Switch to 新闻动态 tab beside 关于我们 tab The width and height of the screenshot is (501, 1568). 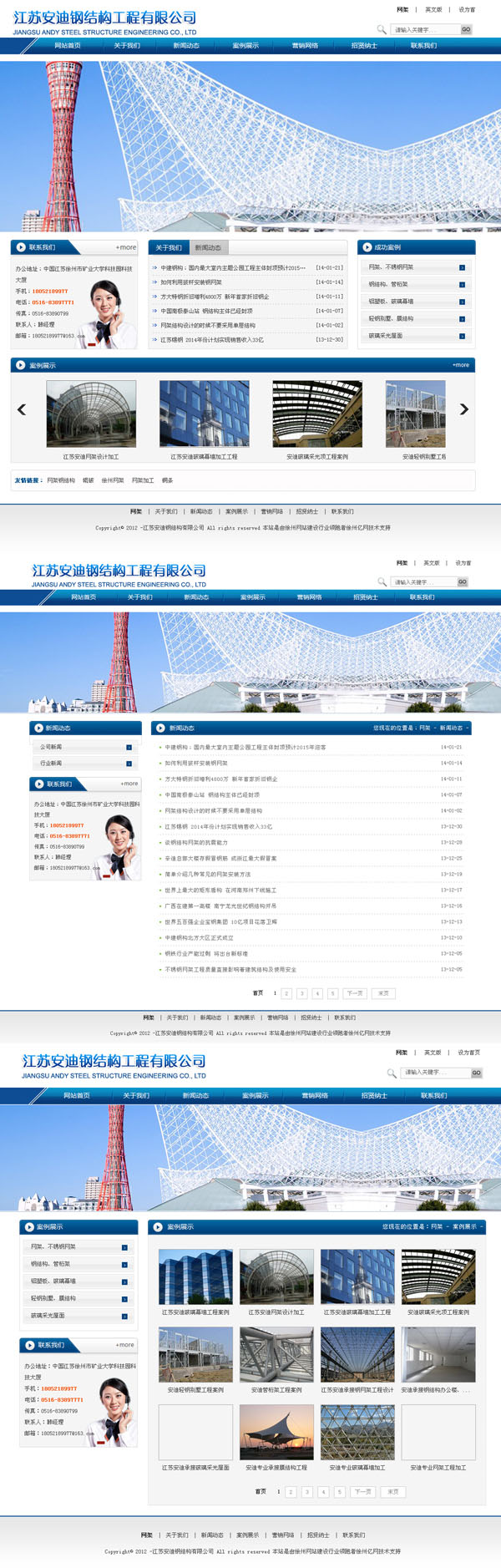click(208, 248)
